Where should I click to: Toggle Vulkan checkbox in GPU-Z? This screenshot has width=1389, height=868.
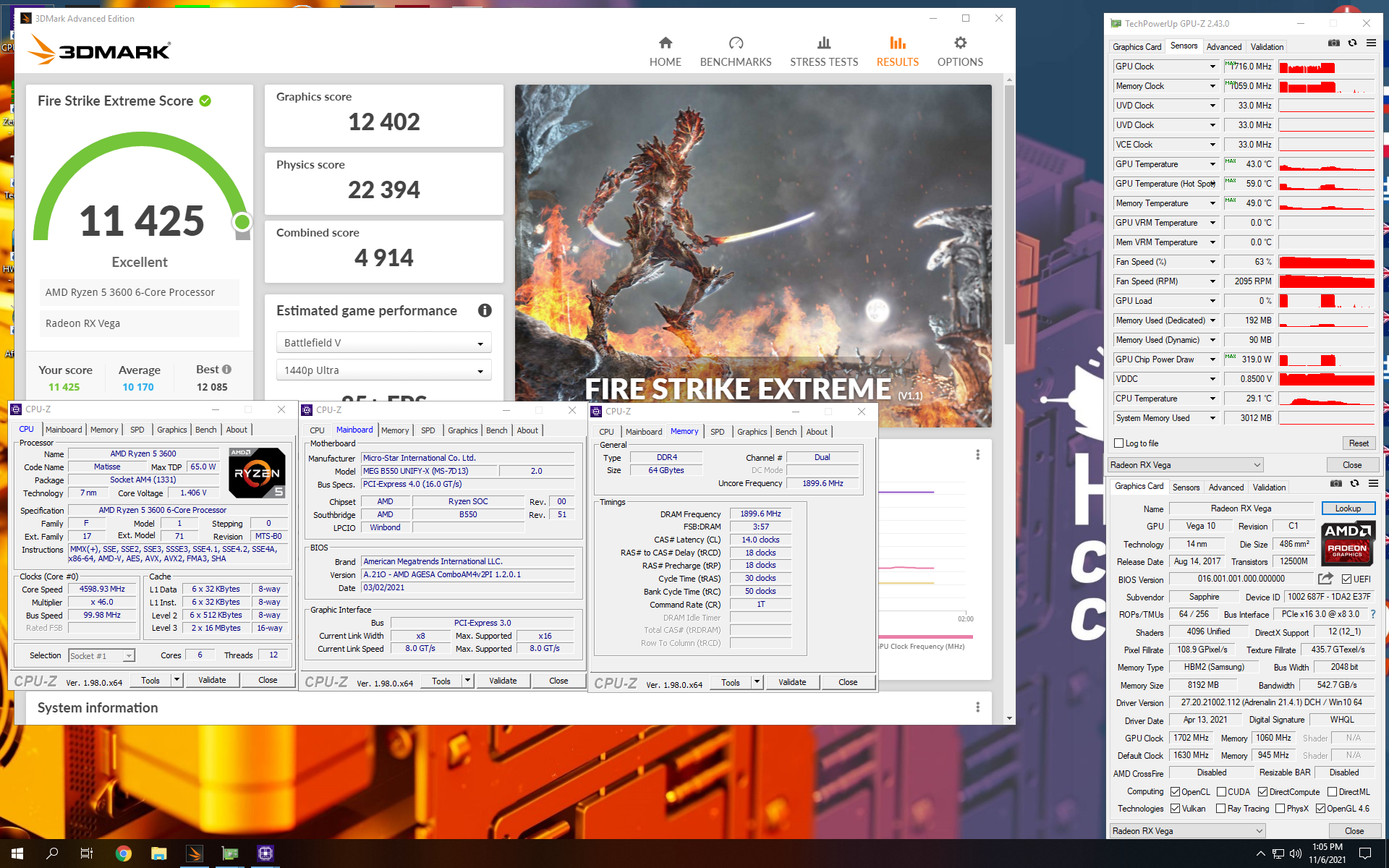[1176, 809]
